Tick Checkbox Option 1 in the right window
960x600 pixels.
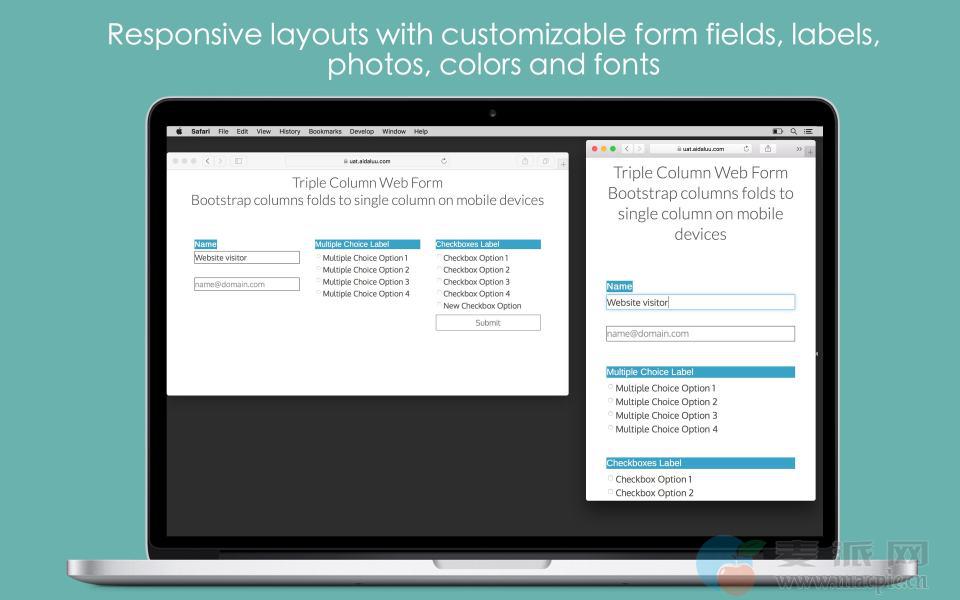[610, 478]
